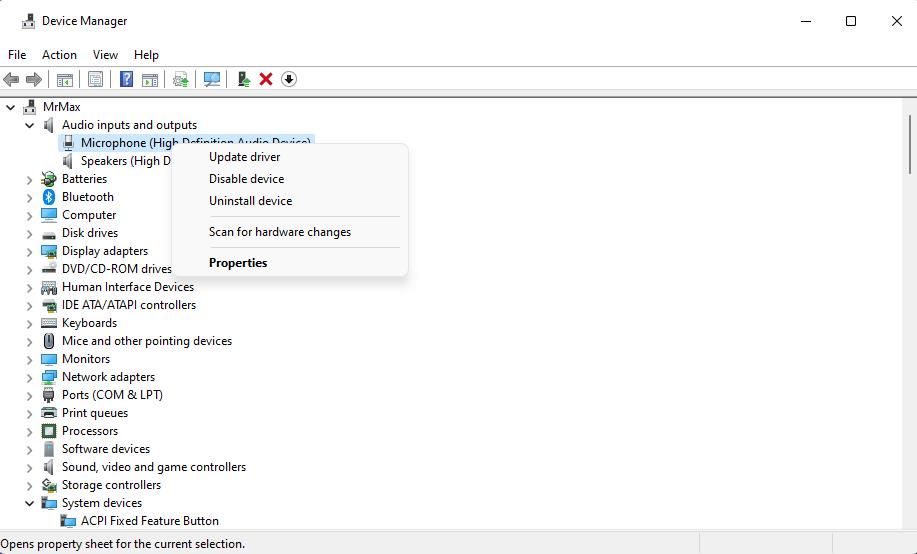Image resolution: width=917 pixels, height=554 pixels.
Task: Click the red X Uninstall device icon
Action: (266, 79)
